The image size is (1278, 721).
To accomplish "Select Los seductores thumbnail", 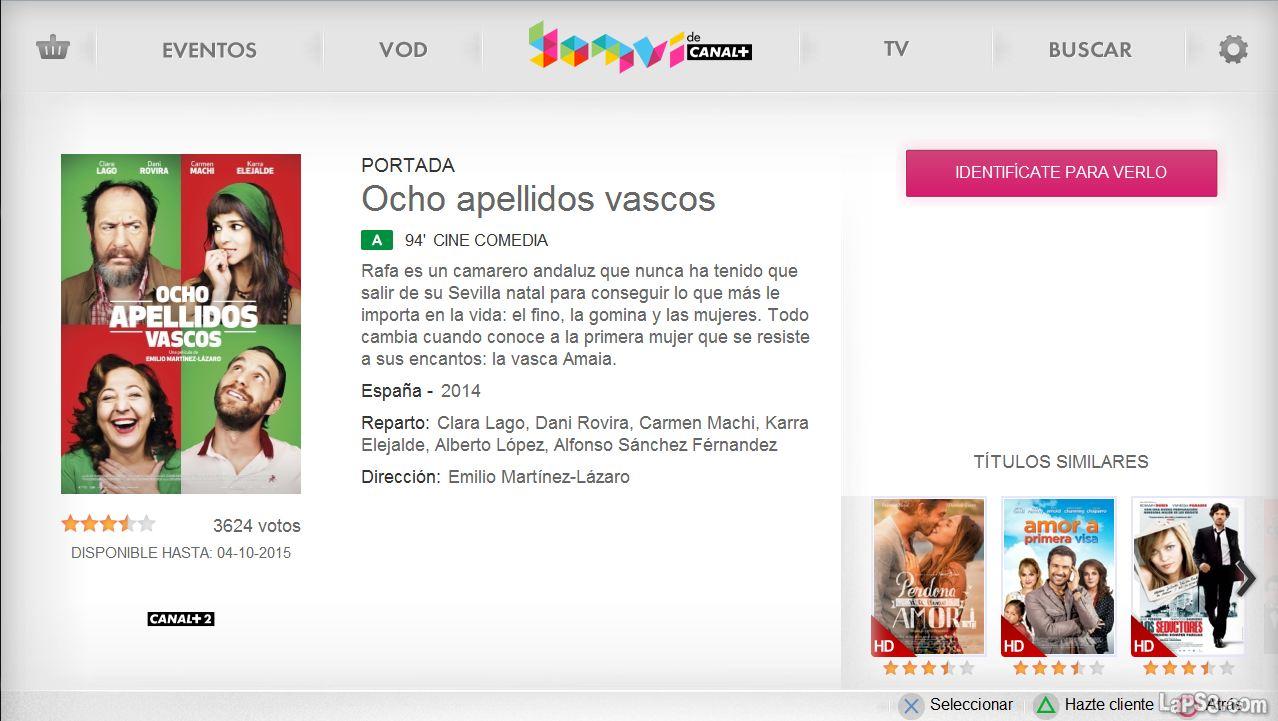I will pos(1188,577).
